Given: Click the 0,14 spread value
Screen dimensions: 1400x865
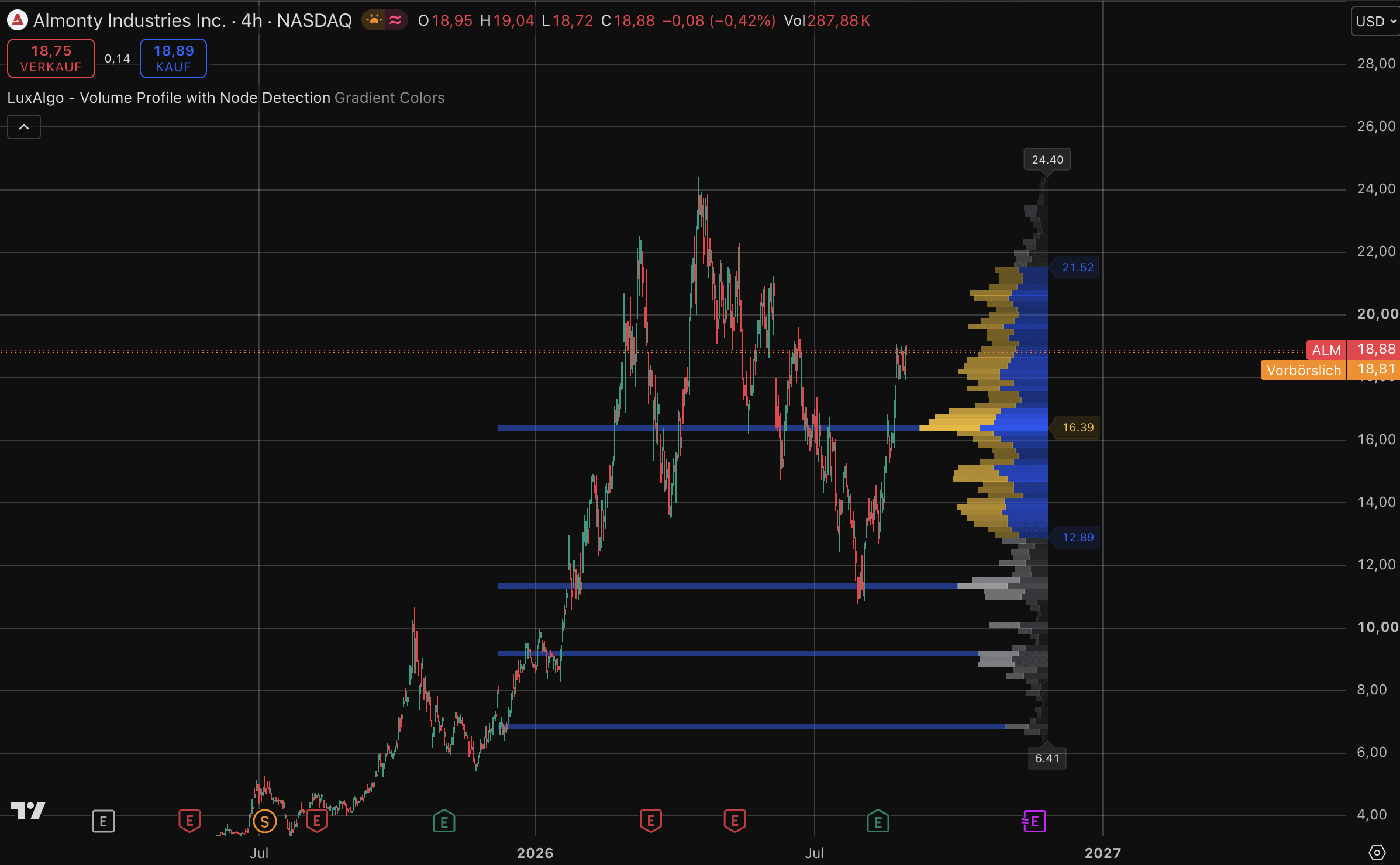Looking at the screenshot, I should [118, 58].
